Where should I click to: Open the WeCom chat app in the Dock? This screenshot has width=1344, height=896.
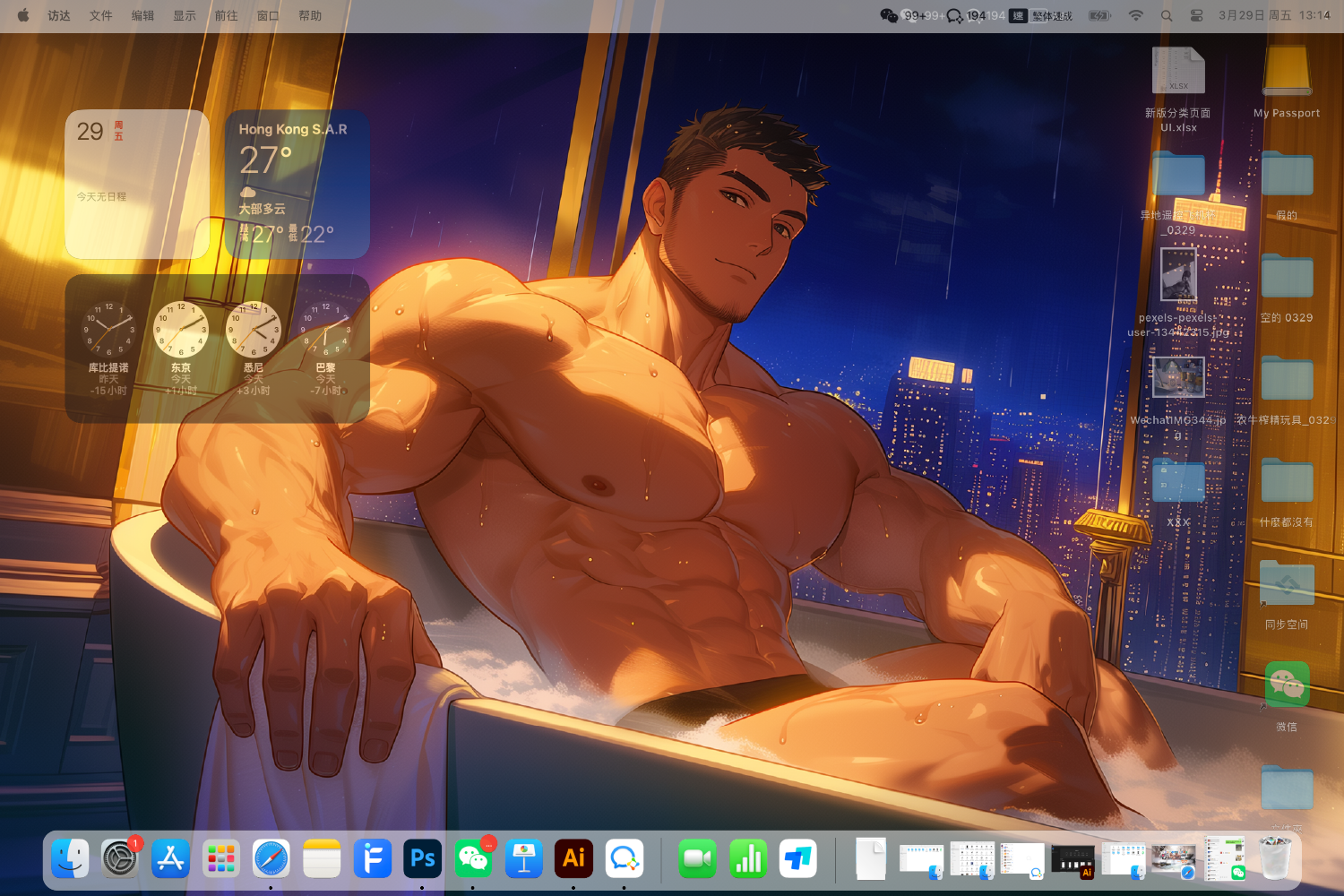pyautogui.click(x=625, y=858)
